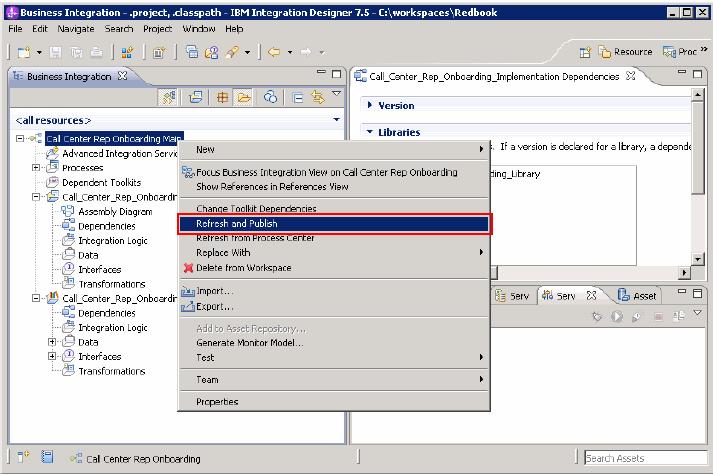
Task: Click the New wizard toolbar icon
Action: pyautogui.click(x=24, y=52)
